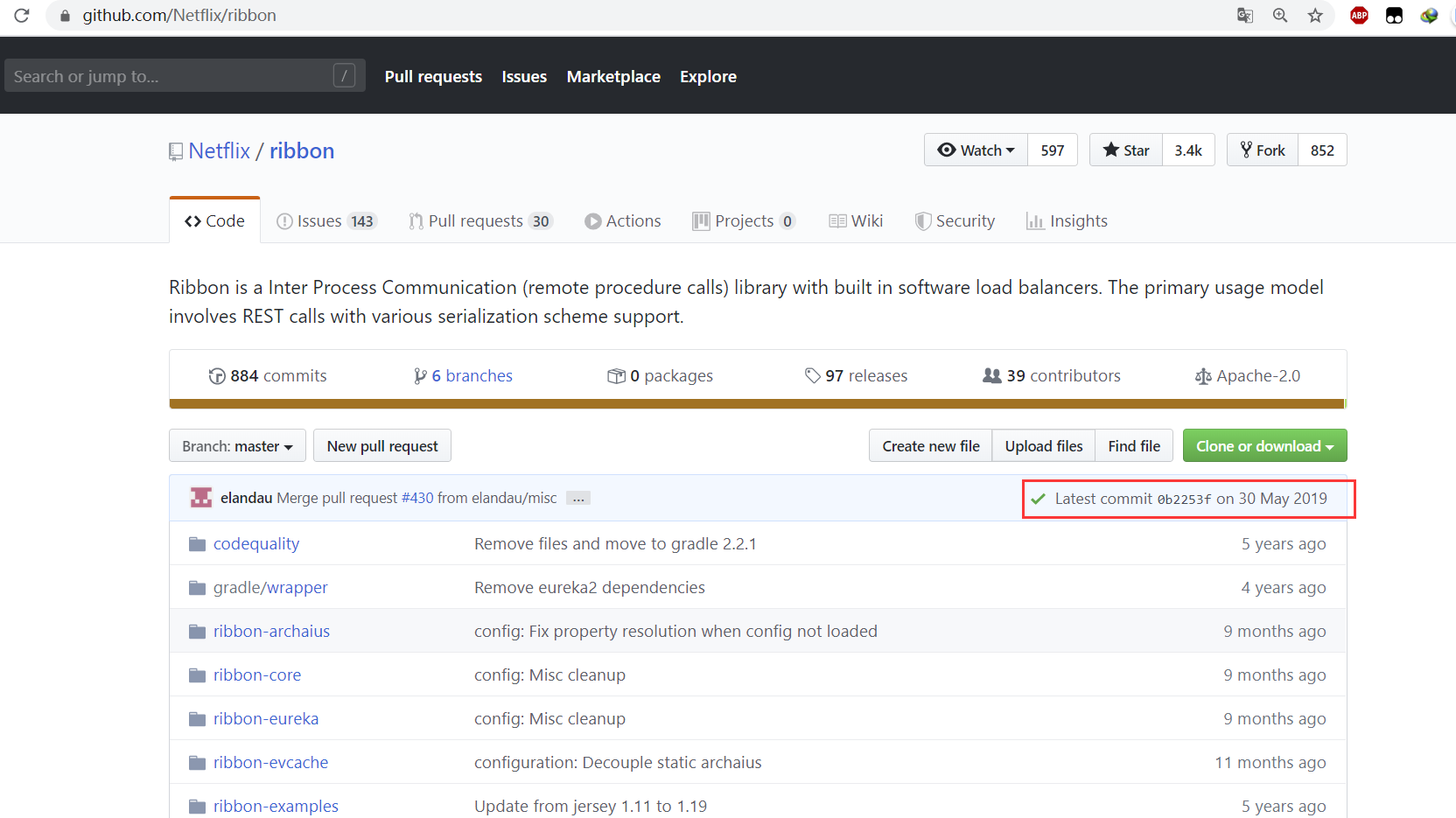Open the Wiki tab

tap(856, 220)
